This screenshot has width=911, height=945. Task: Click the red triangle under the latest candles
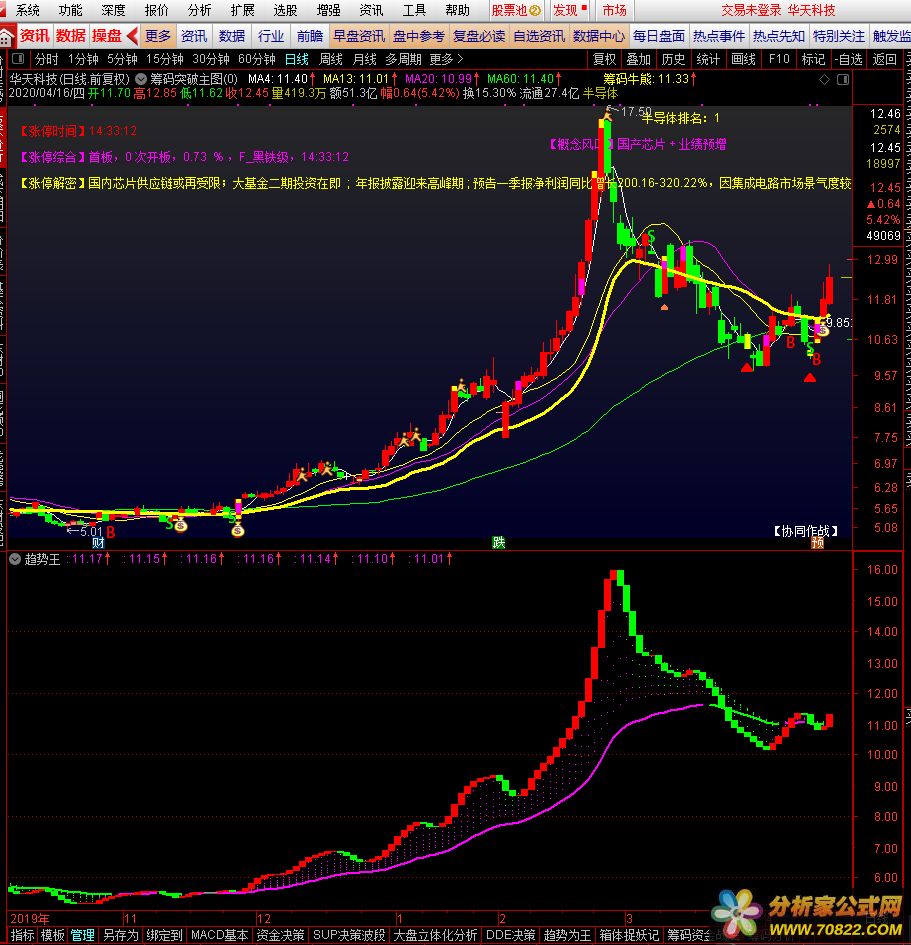tap(810, 378)
